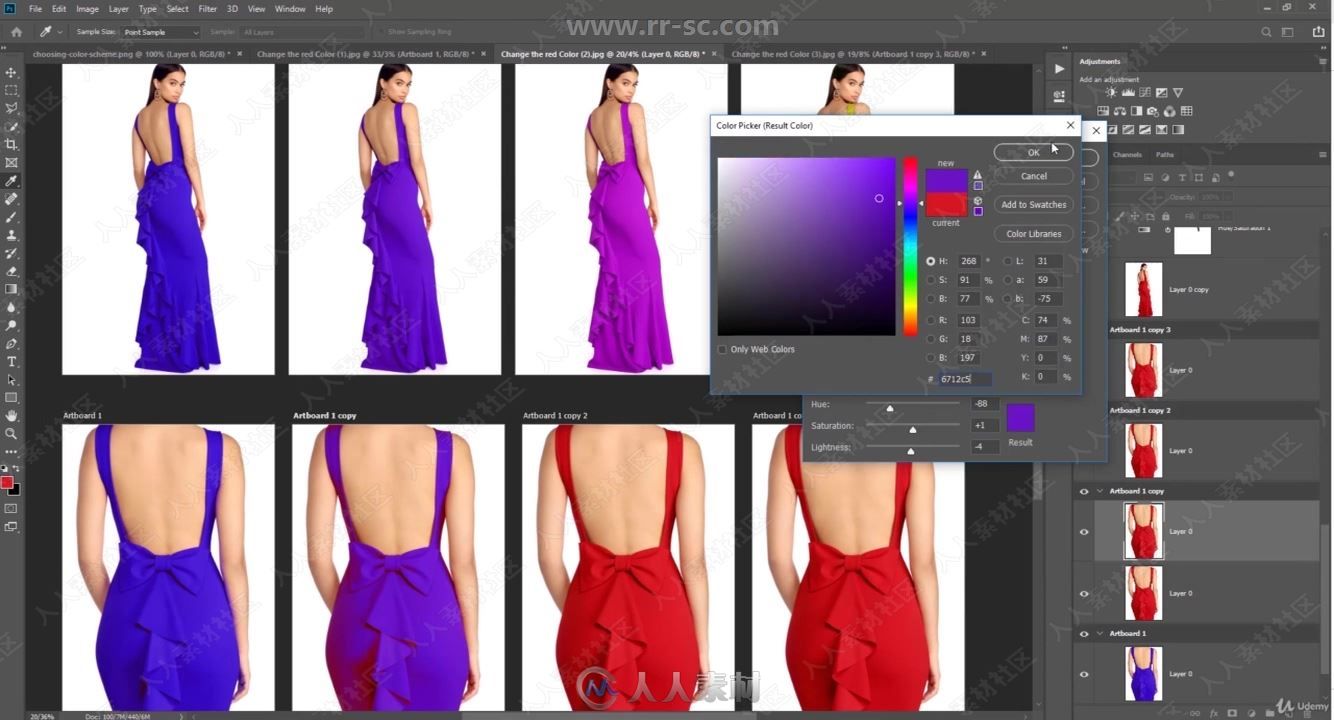This screenshot has height=720, width=1334.
Task: Click Add to Swatches button
Action: click(1033, 204)
